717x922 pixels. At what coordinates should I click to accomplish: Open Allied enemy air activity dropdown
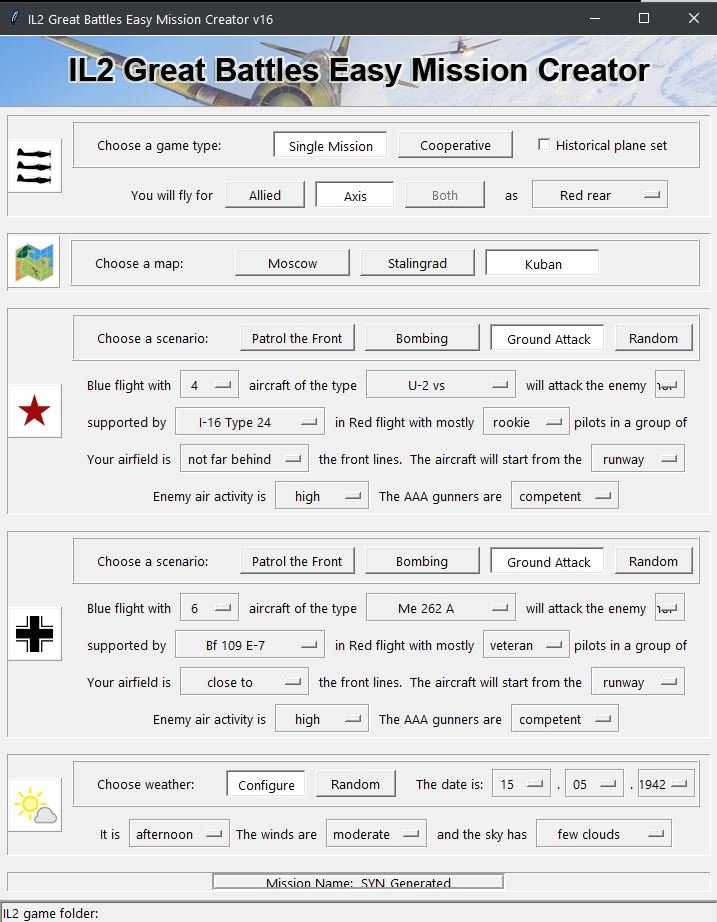(x=322, y=496)
